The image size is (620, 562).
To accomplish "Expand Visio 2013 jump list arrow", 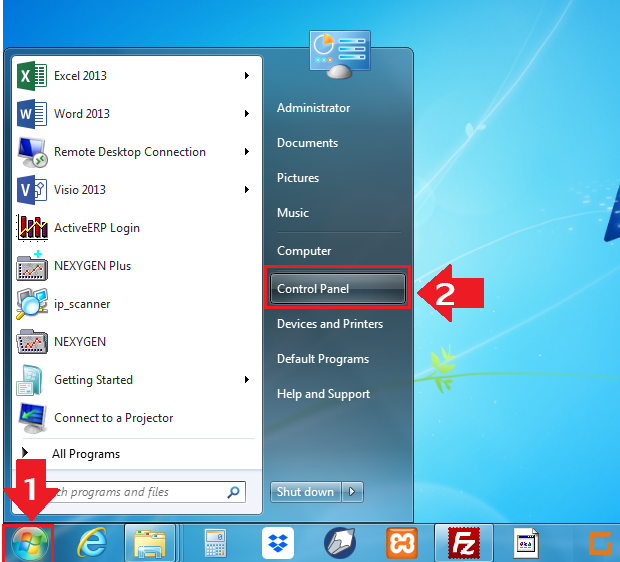I will [x=247, y=190].
